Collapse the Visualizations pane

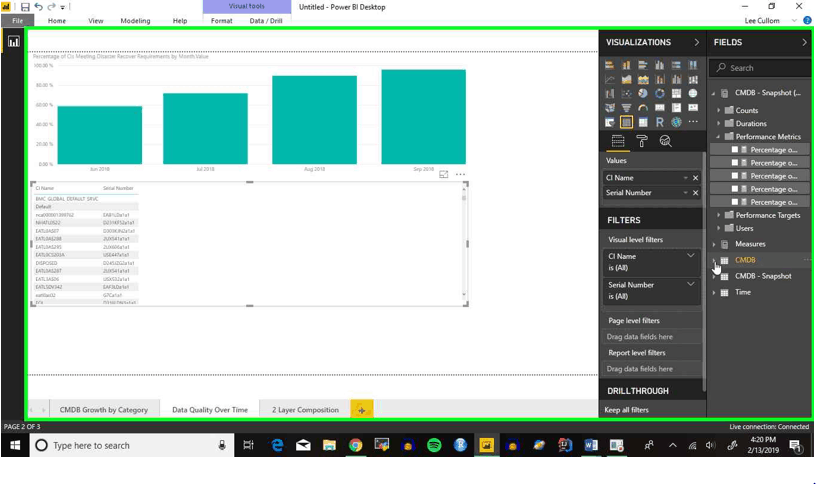pos(696,42)
